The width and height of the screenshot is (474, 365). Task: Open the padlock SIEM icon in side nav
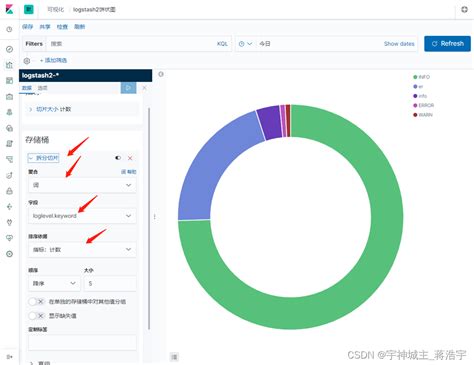(x=9, y=191)
